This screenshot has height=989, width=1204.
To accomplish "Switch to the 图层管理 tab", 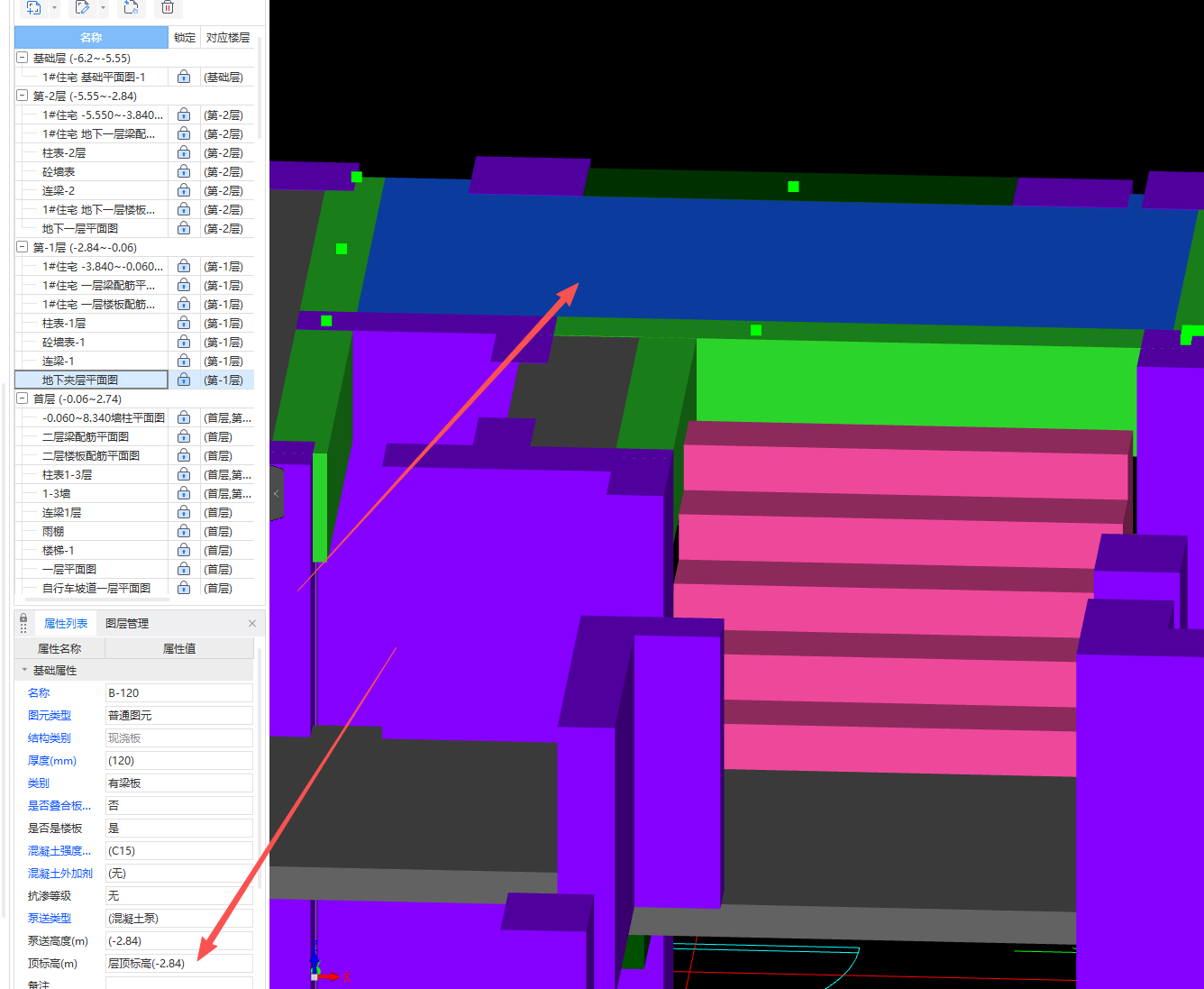I will pos(127,624).
